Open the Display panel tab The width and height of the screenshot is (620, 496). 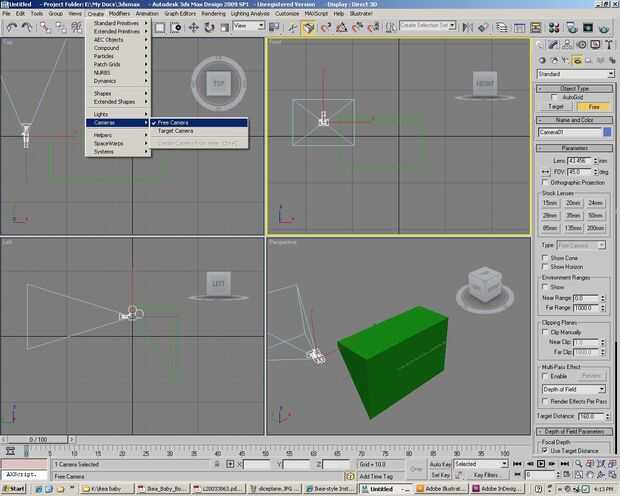click(595, 45)
